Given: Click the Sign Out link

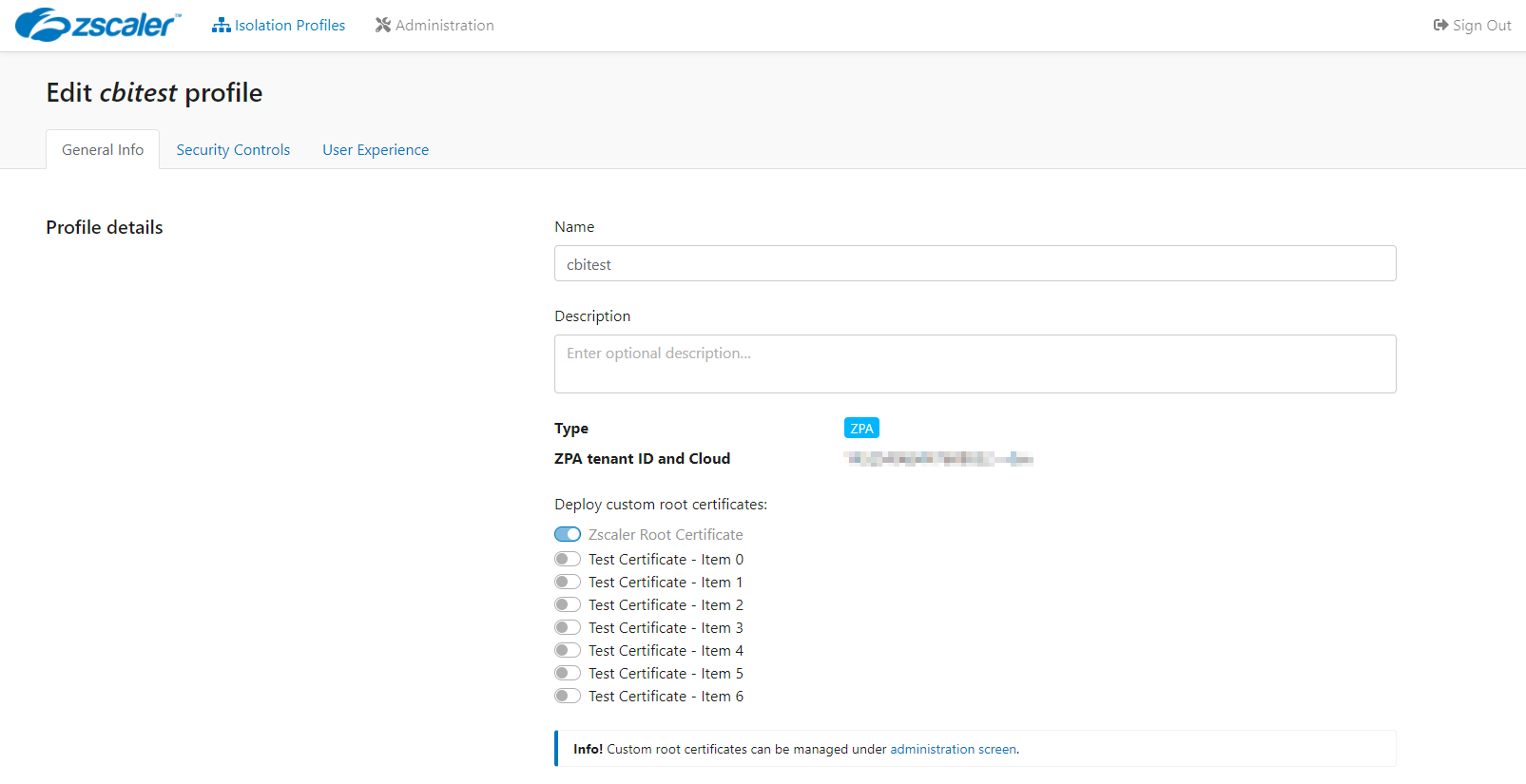Looking at the screenshot, I should 1472,26.
